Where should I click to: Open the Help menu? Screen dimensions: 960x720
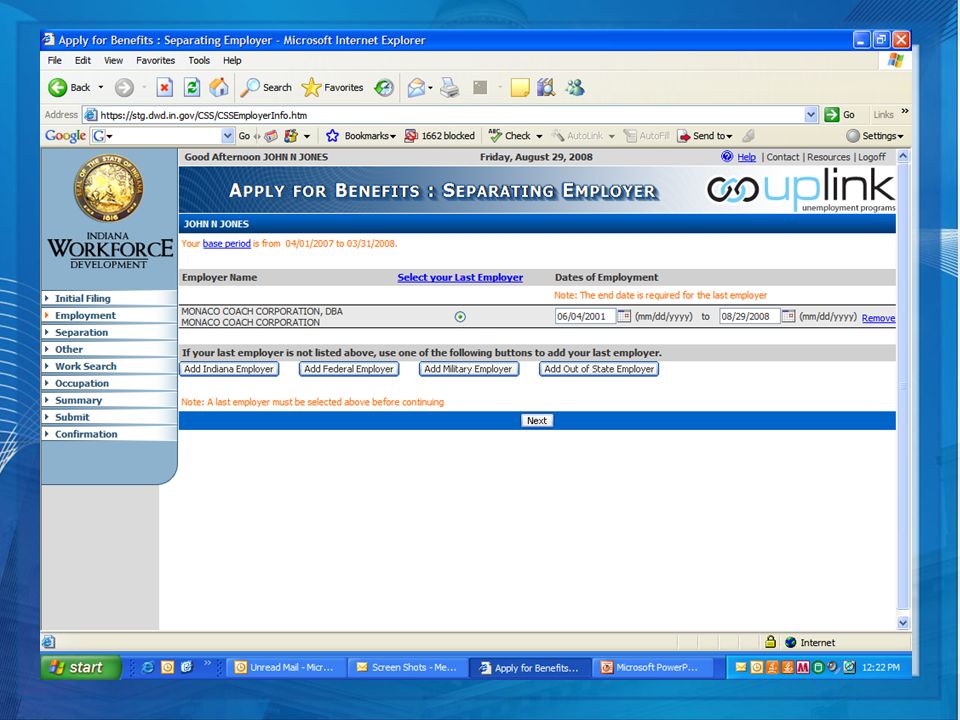(232, 61)
